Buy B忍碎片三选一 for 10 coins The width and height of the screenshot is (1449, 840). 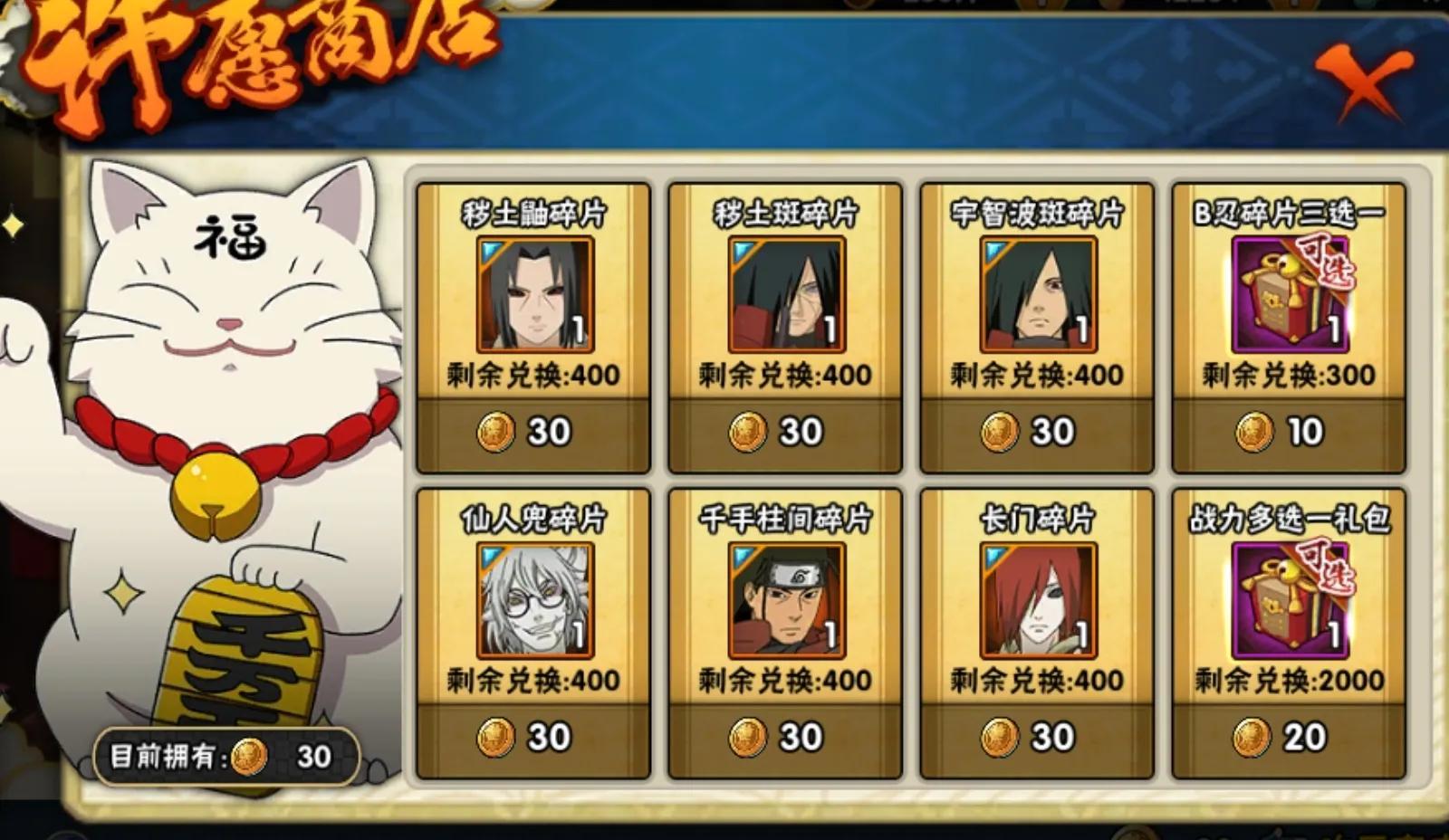coord(1289,432)
